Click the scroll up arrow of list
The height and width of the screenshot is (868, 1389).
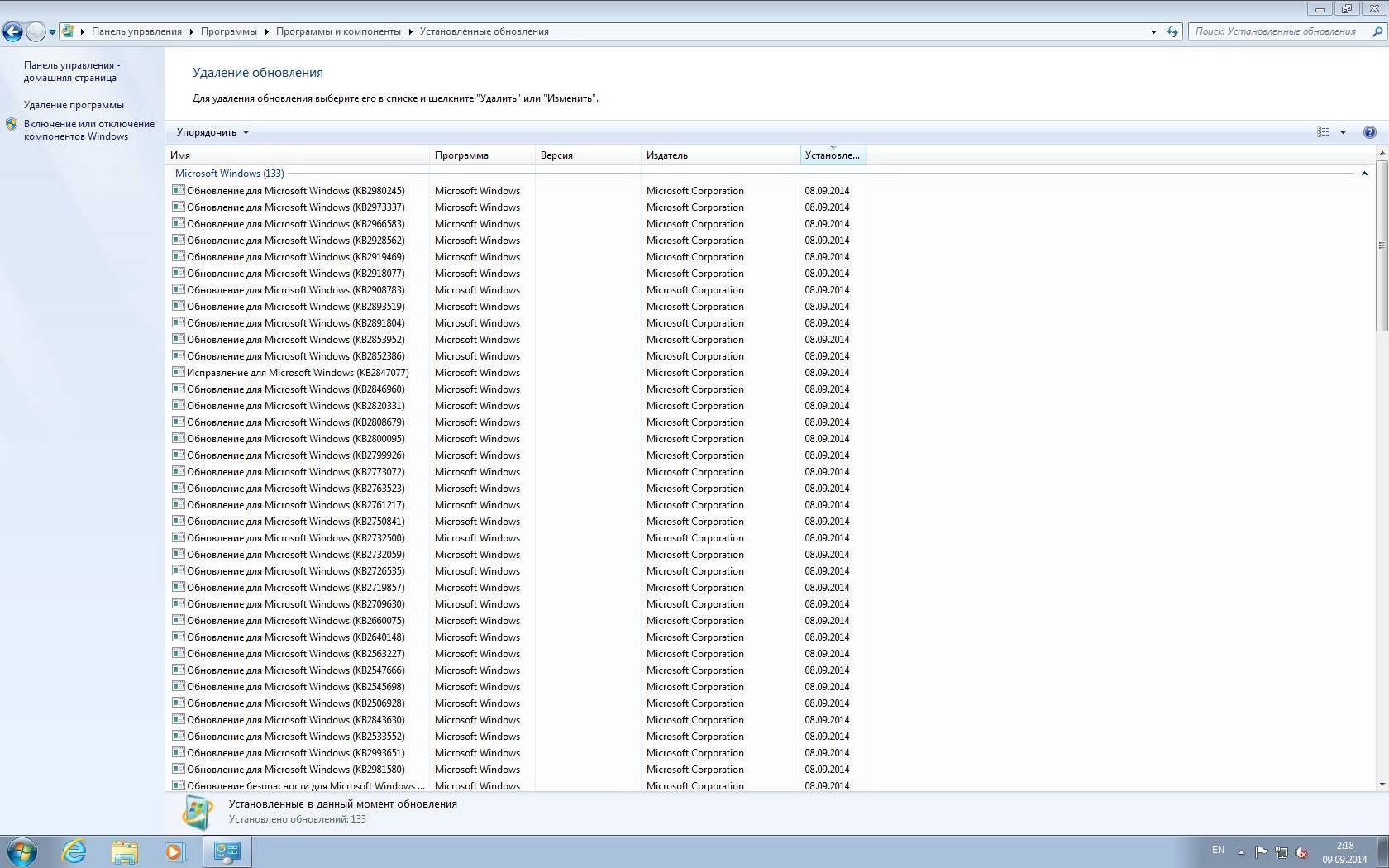(x=1382, y=154)
